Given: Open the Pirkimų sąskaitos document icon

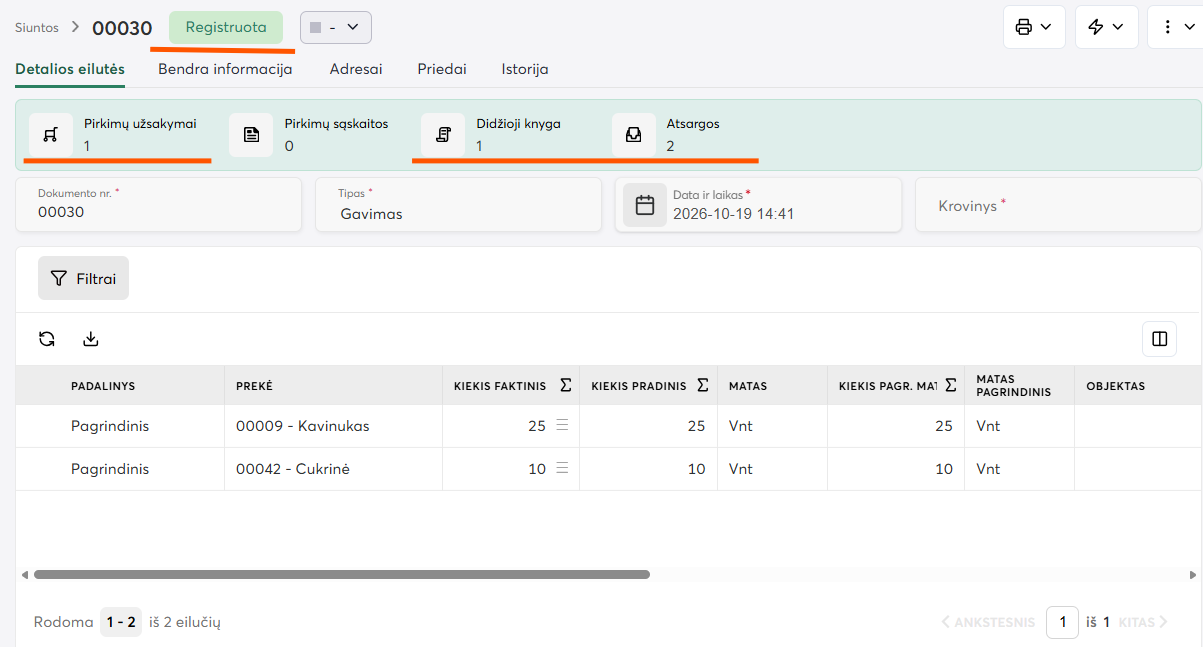Looking at the screenshot, I should tap(251, 135).
